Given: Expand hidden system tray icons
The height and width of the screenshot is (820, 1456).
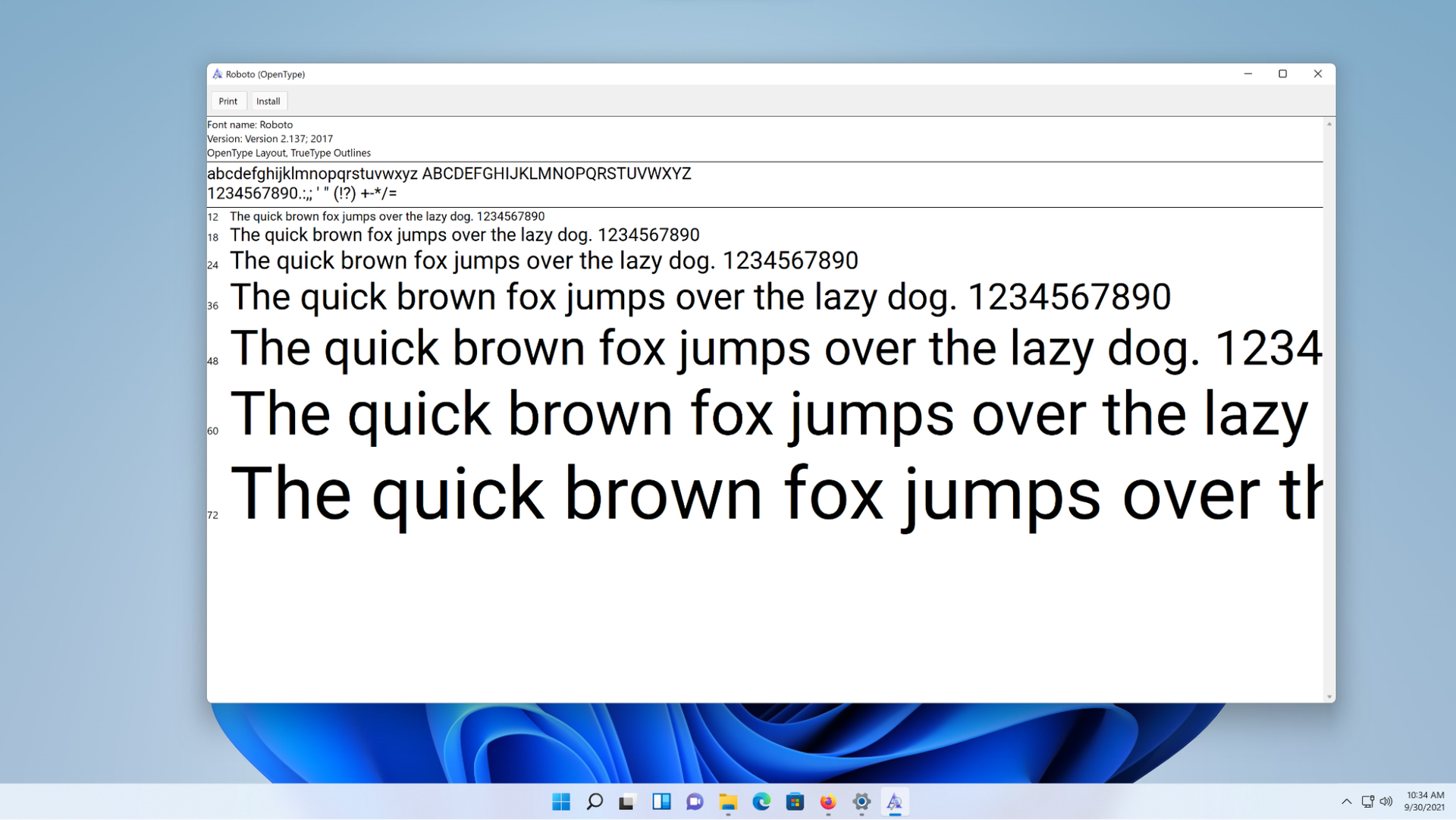Looking at the screenshot, I should [1347, 802].
